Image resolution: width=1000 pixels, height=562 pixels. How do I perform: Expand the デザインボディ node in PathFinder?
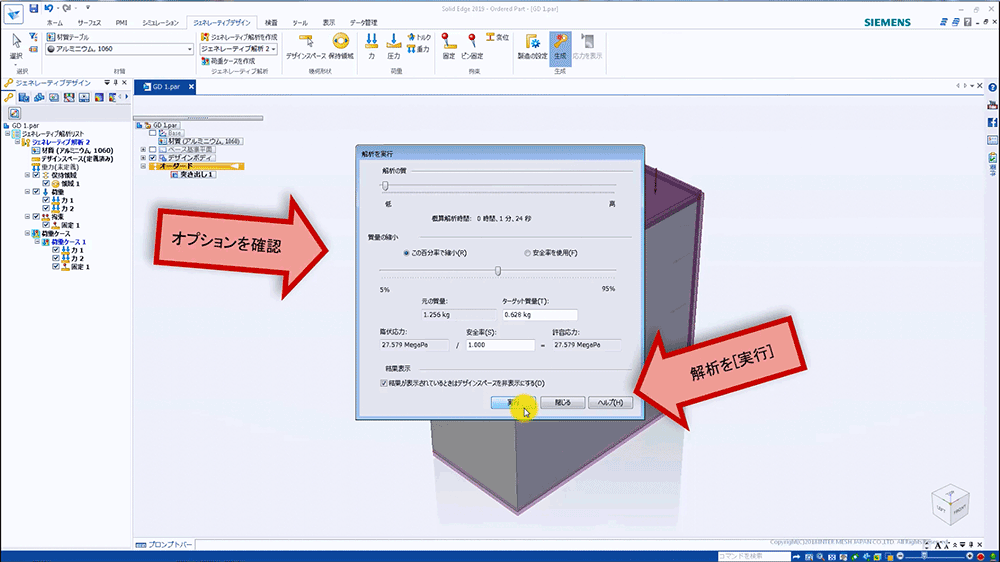pyautogui.click(x=143, y=158)
